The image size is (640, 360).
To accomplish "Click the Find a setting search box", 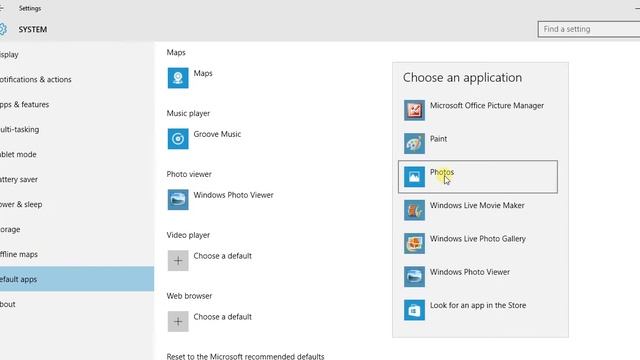I will click(x=589, y=29).
